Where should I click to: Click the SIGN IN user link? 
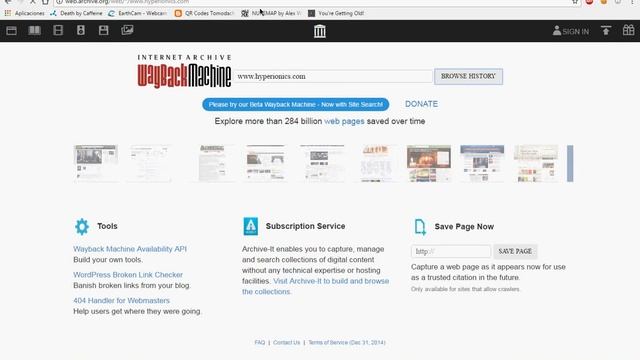pos(571,31)
